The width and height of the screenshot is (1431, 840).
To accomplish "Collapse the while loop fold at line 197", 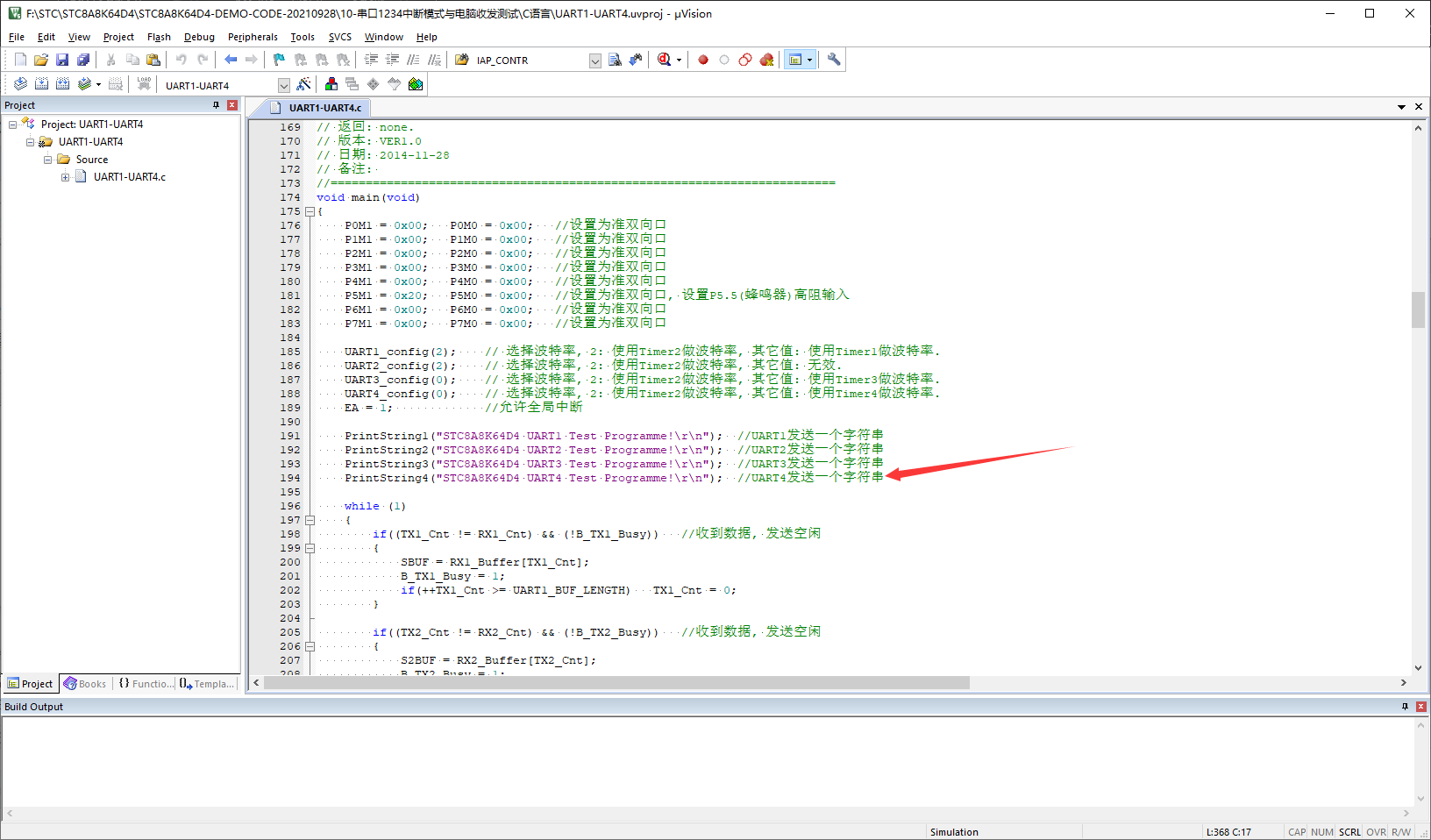I will (310, 520).
